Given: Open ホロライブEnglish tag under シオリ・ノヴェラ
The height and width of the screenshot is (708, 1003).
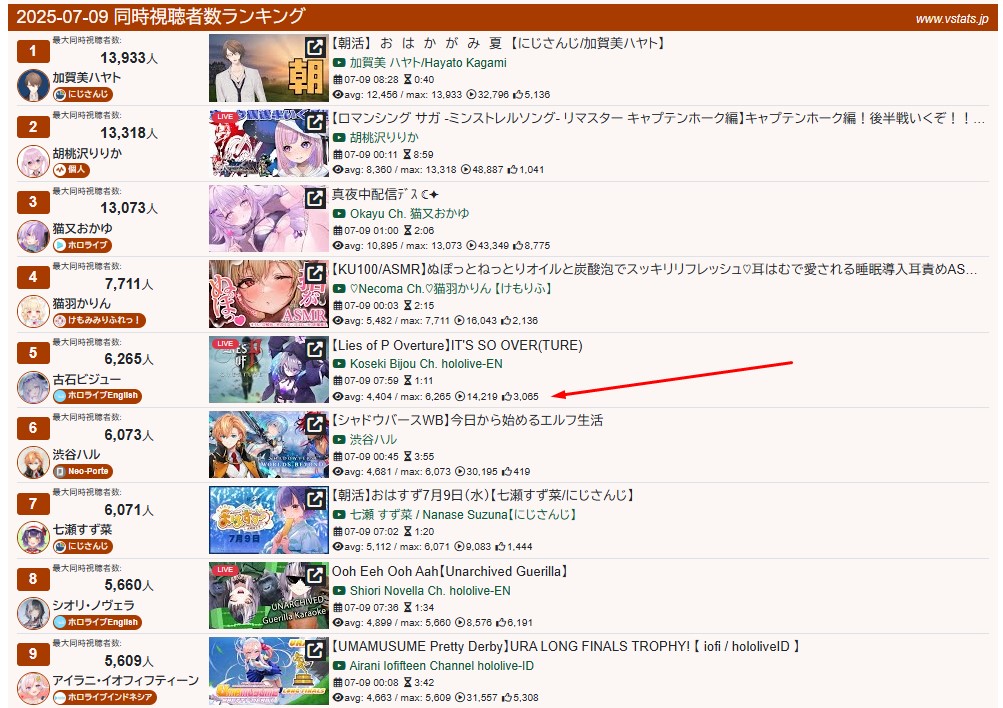Looking at the screenshot, I should (97, 622).
